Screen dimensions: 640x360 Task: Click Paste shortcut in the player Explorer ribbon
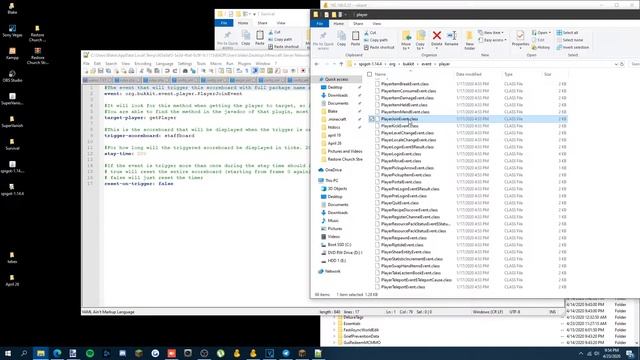(x=379, y=47)
